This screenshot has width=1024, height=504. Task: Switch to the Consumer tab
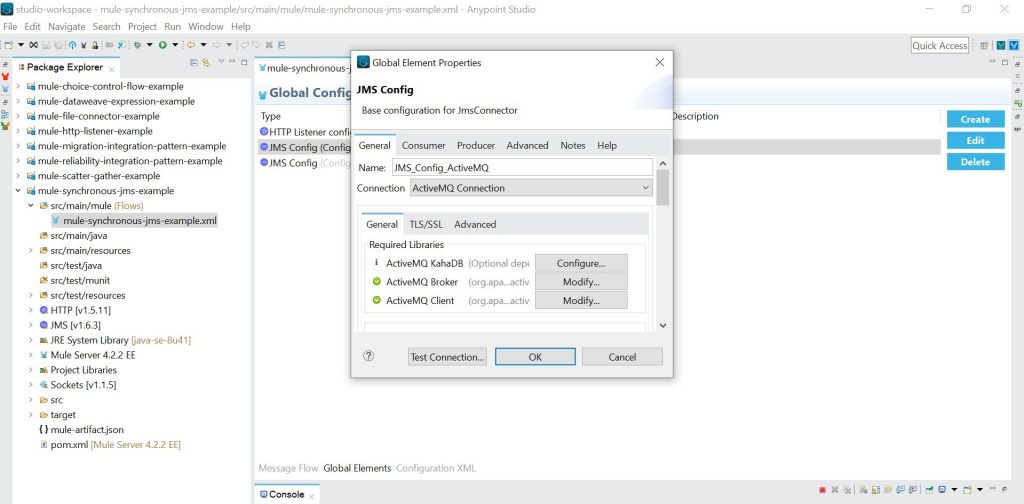point(424,146)
